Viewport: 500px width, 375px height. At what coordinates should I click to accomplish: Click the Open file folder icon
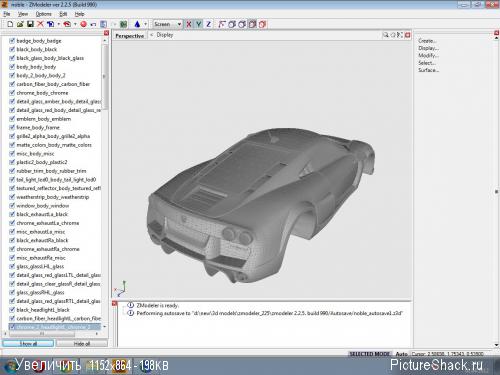coord(20,24)
